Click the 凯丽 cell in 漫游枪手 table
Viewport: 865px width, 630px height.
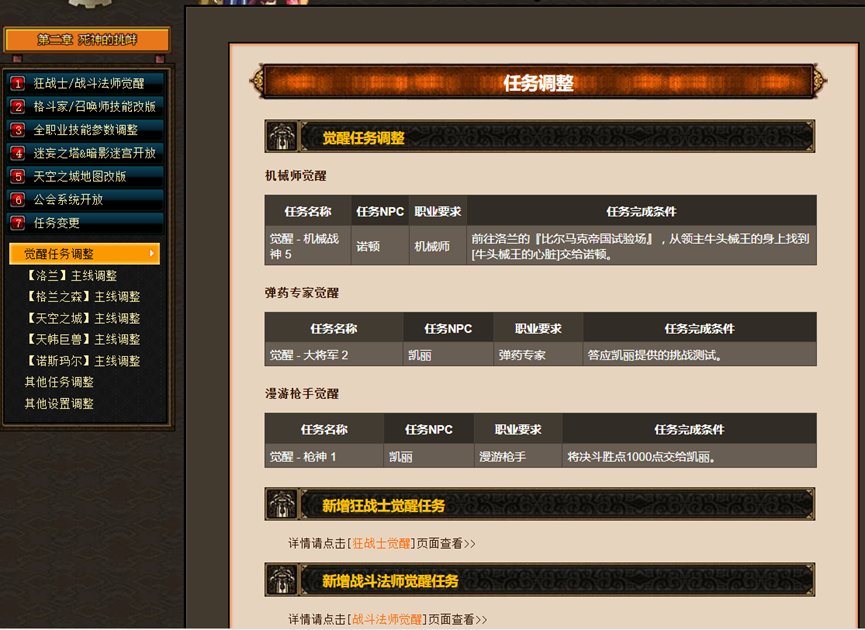(429, 457)
